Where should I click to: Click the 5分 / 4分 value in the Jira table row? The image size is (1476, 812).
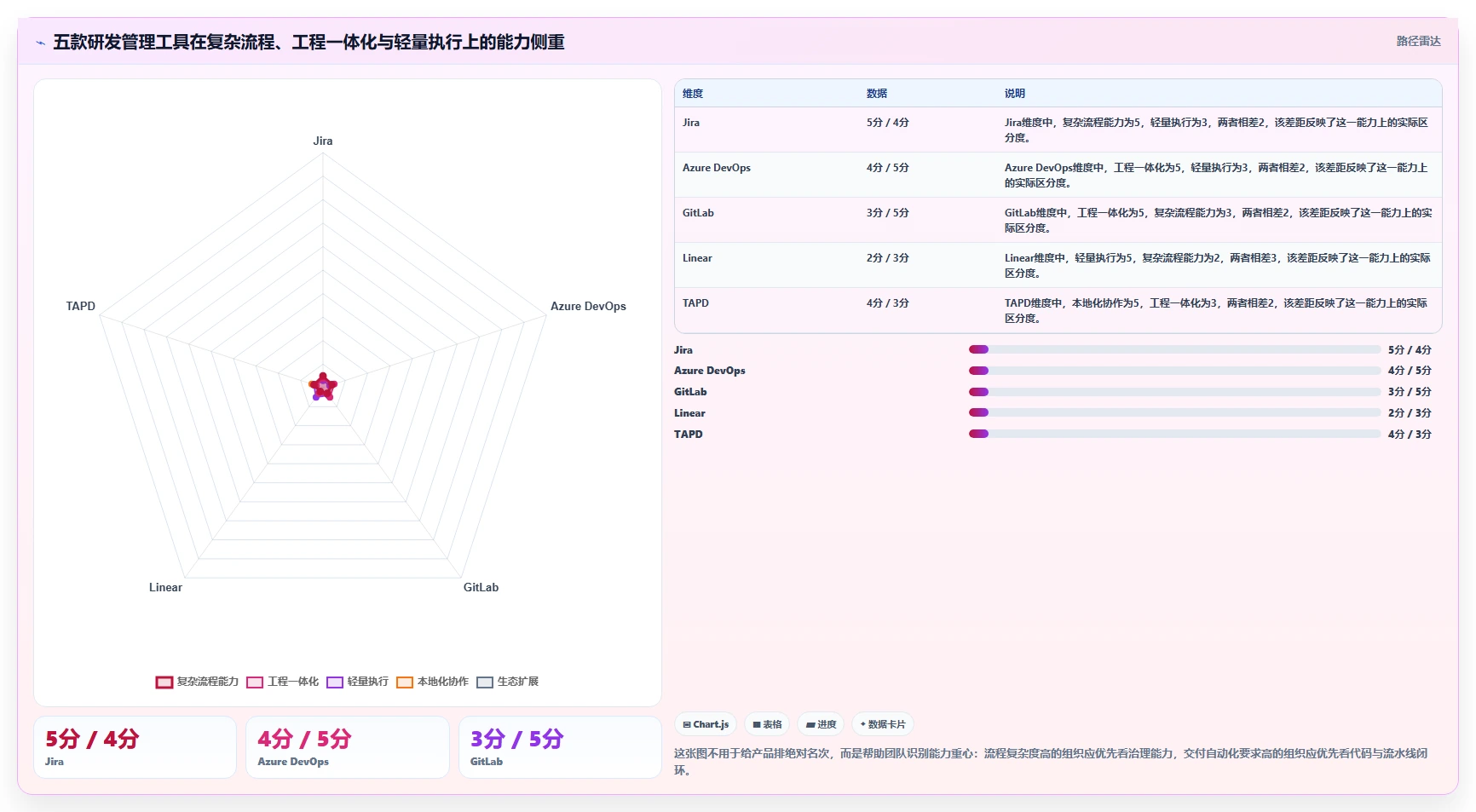click(888, 123)
